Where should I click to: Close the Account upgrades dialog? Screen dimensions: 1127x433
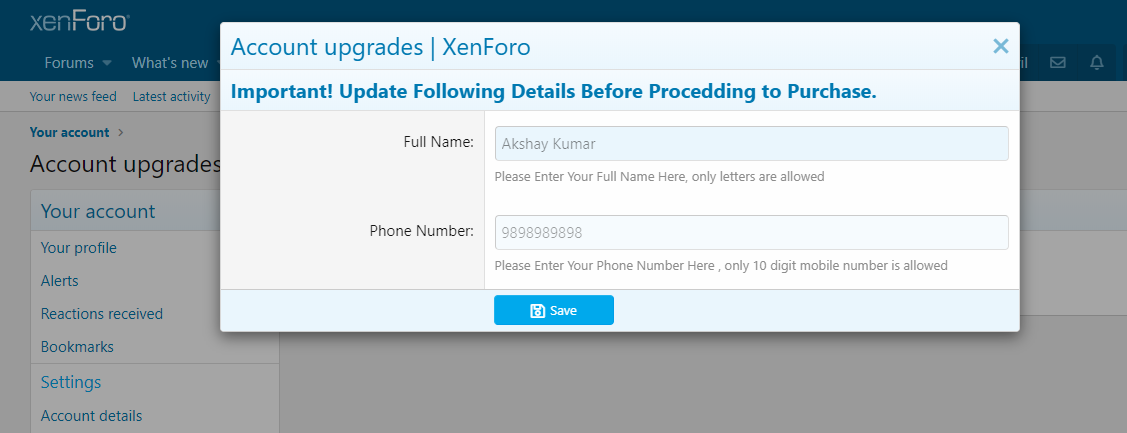click(x=1000, y=46)
